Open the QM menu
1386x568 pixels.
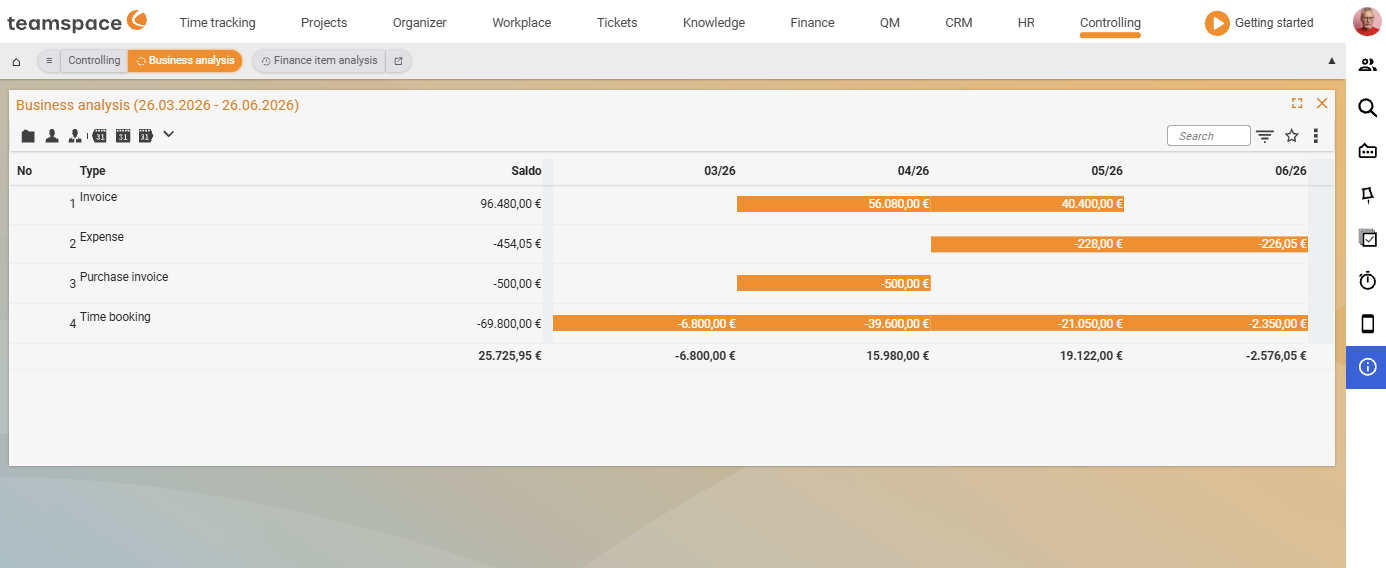(890, 22)
